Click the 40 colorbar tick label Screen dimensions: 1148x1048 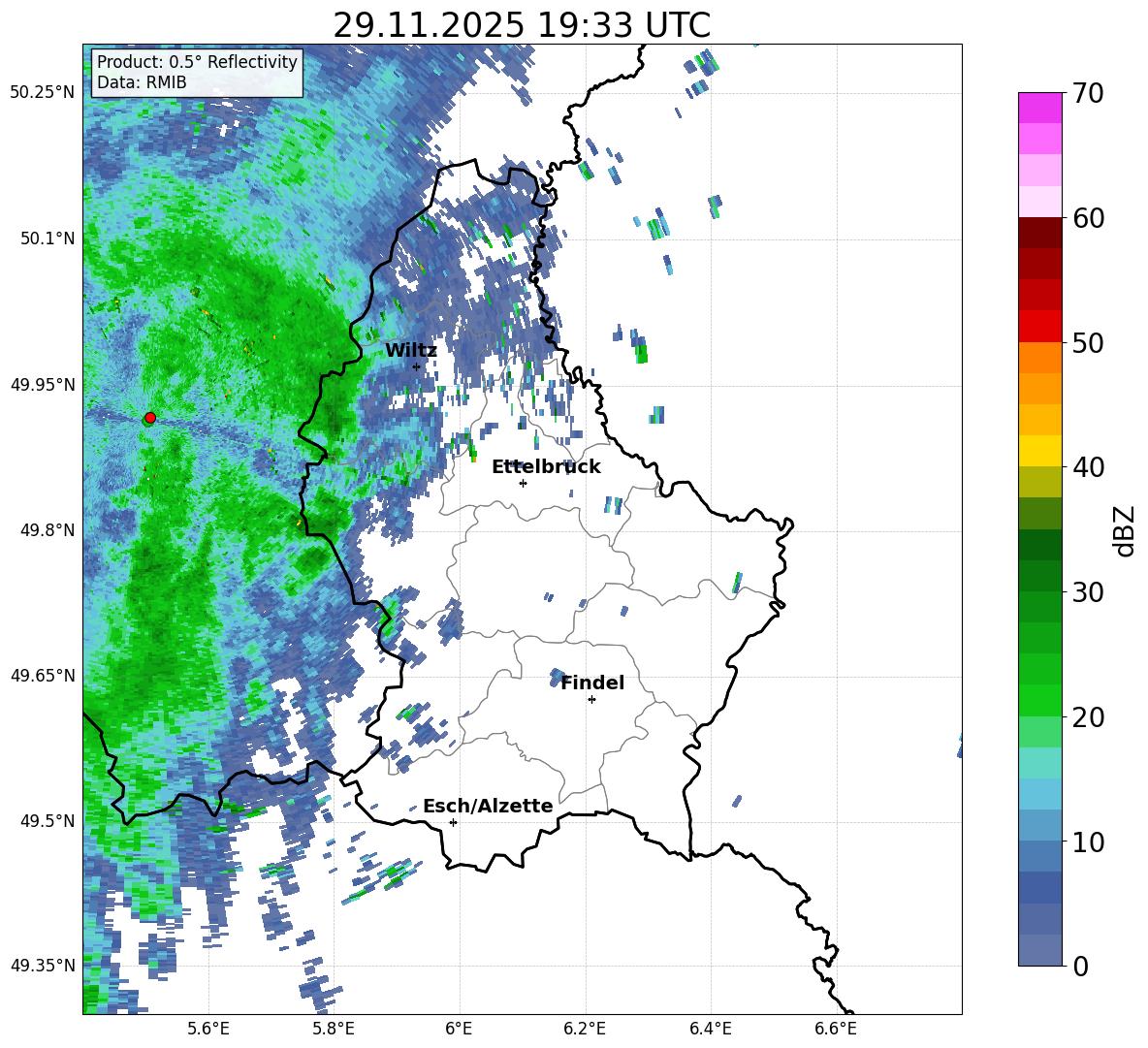(x=1087, y=467)
